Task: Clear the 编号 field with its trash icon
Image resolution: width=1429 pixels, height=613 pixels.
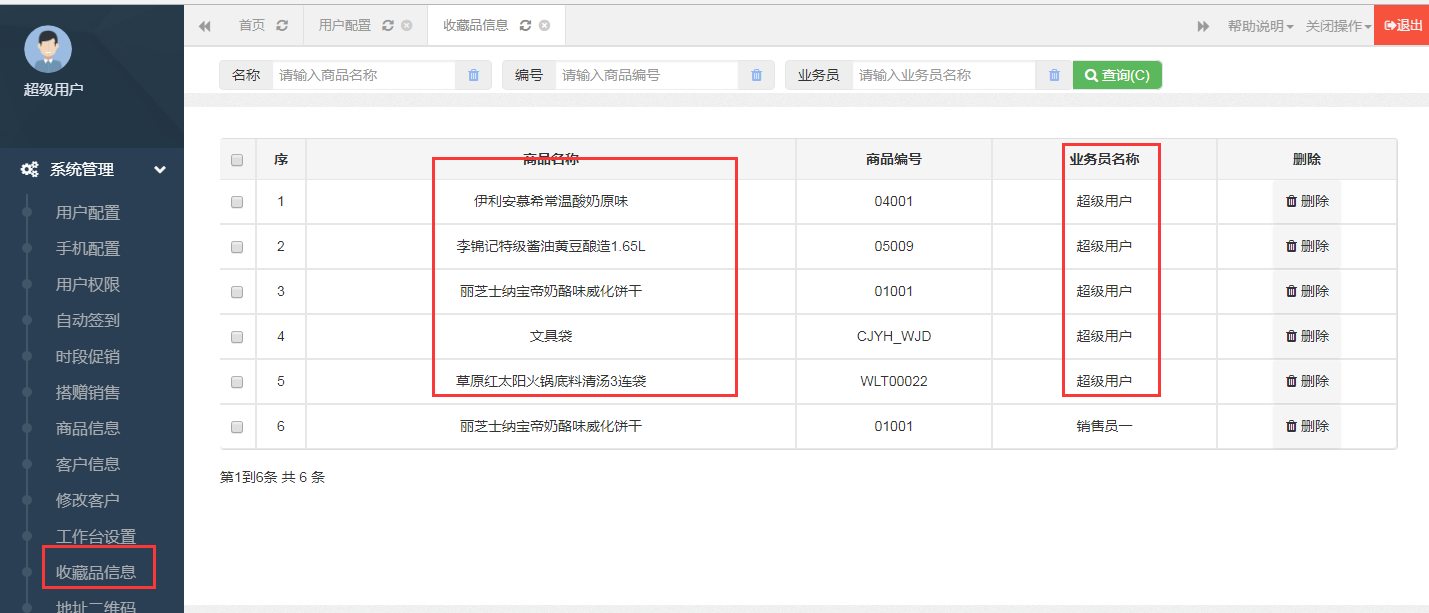Action: [756, 75]
